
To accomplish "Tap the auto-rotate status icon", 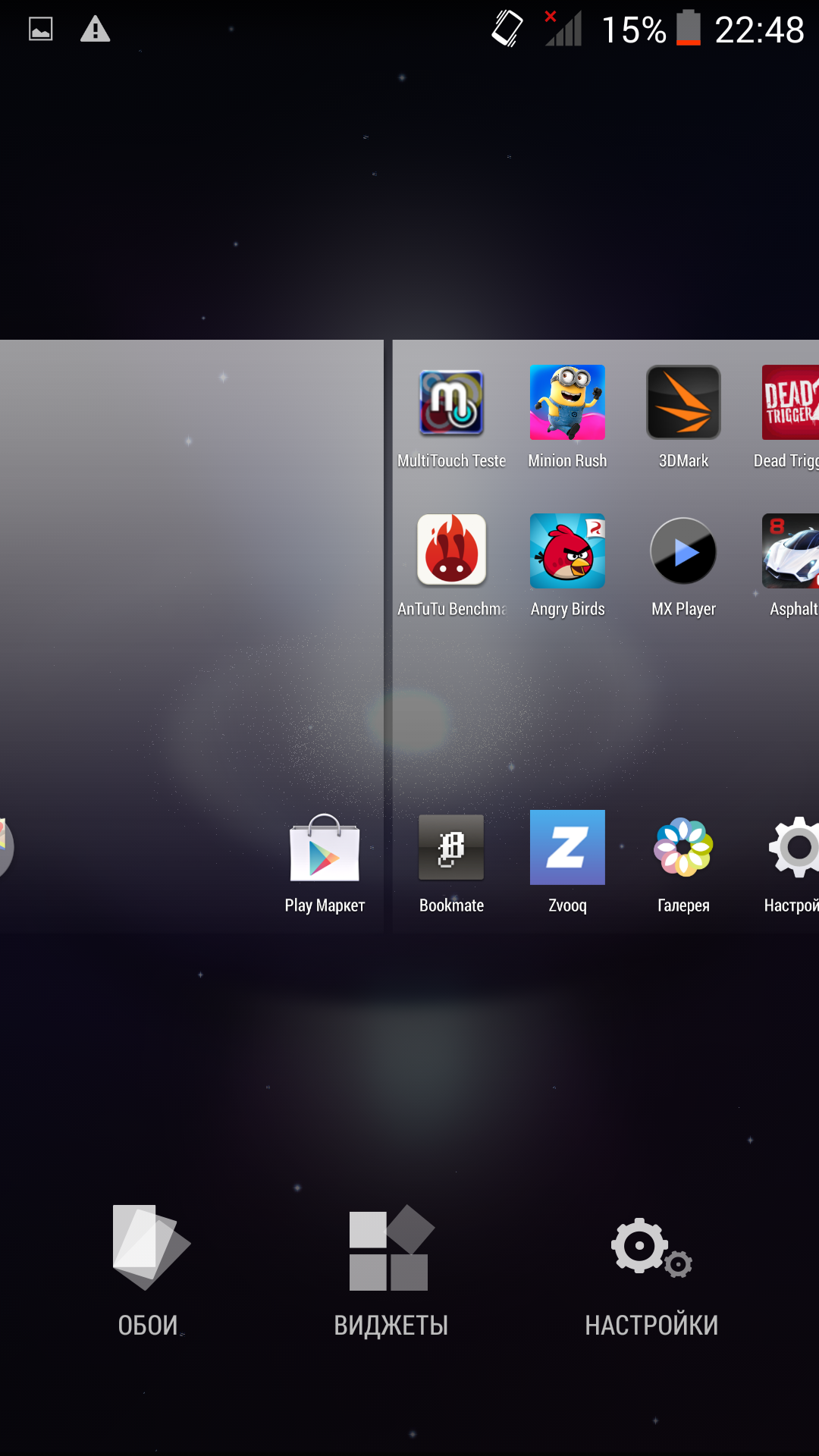I will [507, 30].
